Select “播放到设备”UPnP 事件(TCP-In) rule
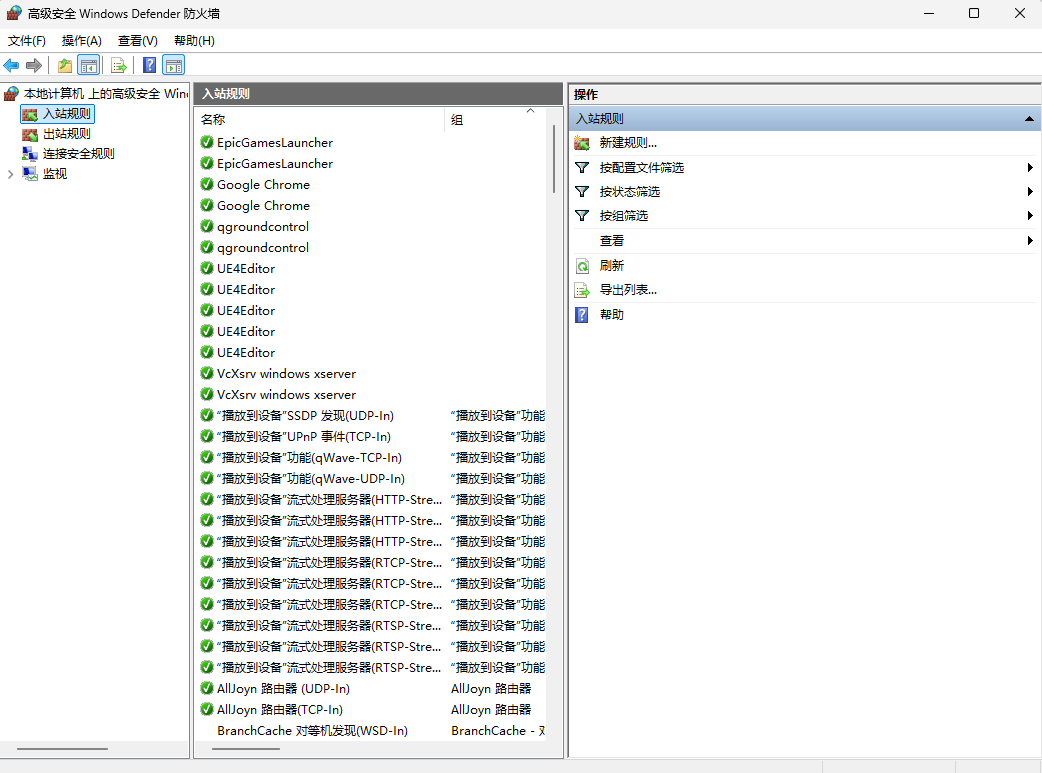1042x773 pixels. point(371,437)
